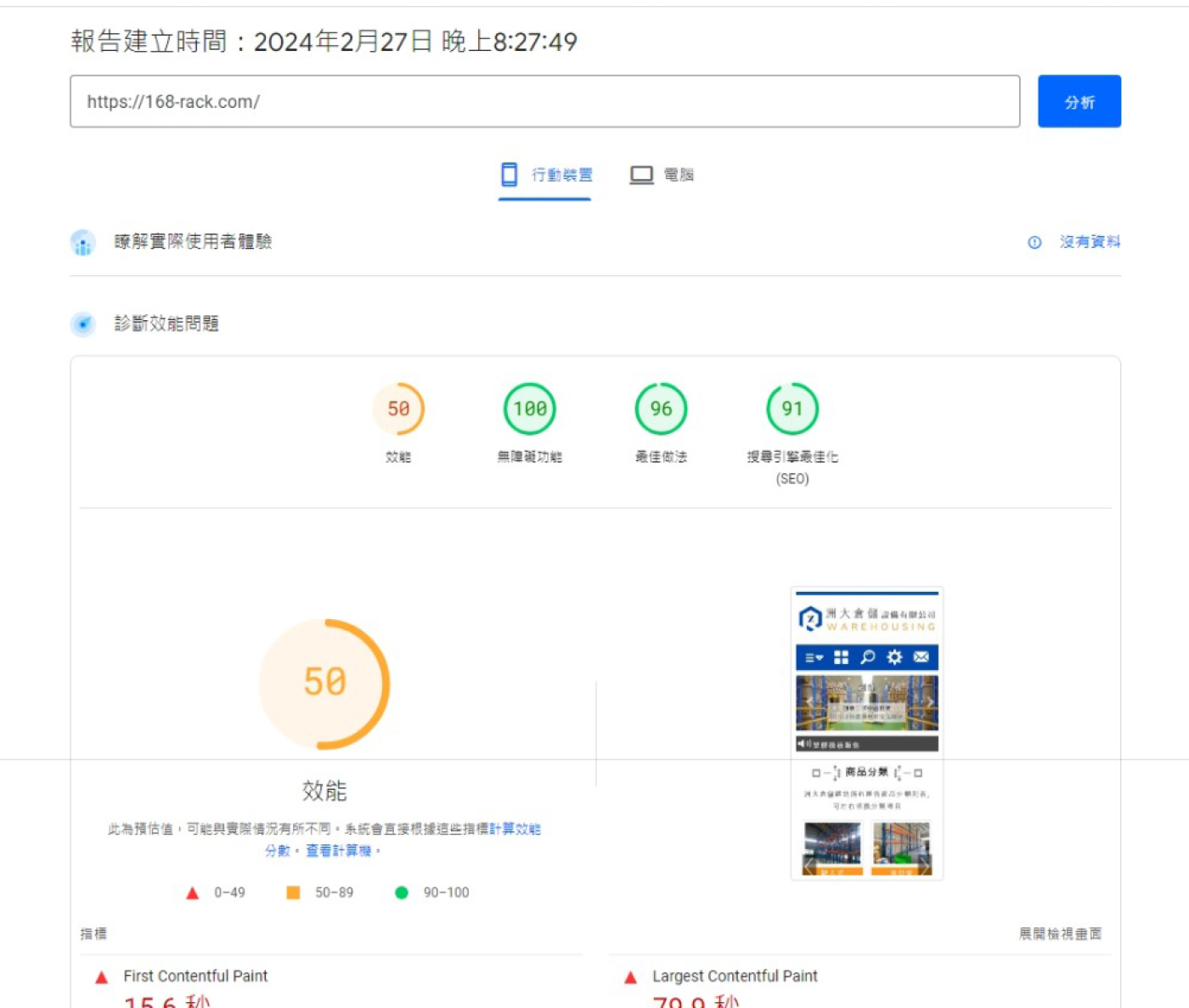
Task: Click the info icon beside 沒有資料
Action: click(x=1034, y=243)
